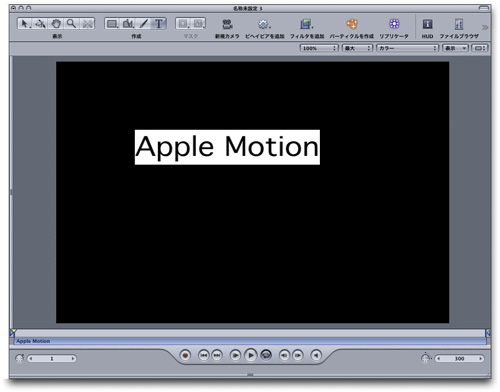The width and height of the screenshot is (500, 392).
Task: Show more toolbar items chevron
Action: [x=485, y=27]
